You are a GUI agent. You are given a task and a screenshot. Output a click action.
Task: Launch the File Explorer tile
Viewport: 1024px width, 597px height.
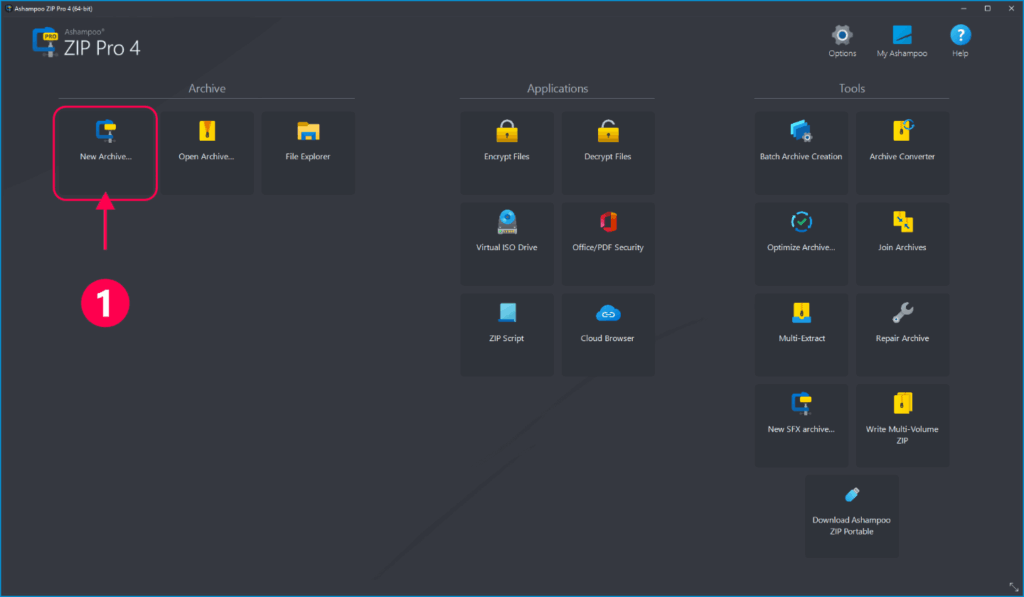[308, 153]
